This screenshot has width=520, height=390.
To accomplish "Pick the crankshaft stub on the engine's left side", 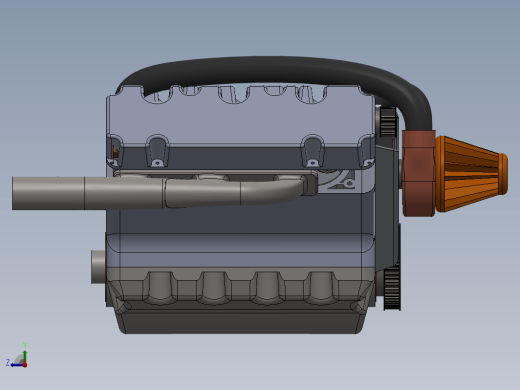I will coord(99,267).
